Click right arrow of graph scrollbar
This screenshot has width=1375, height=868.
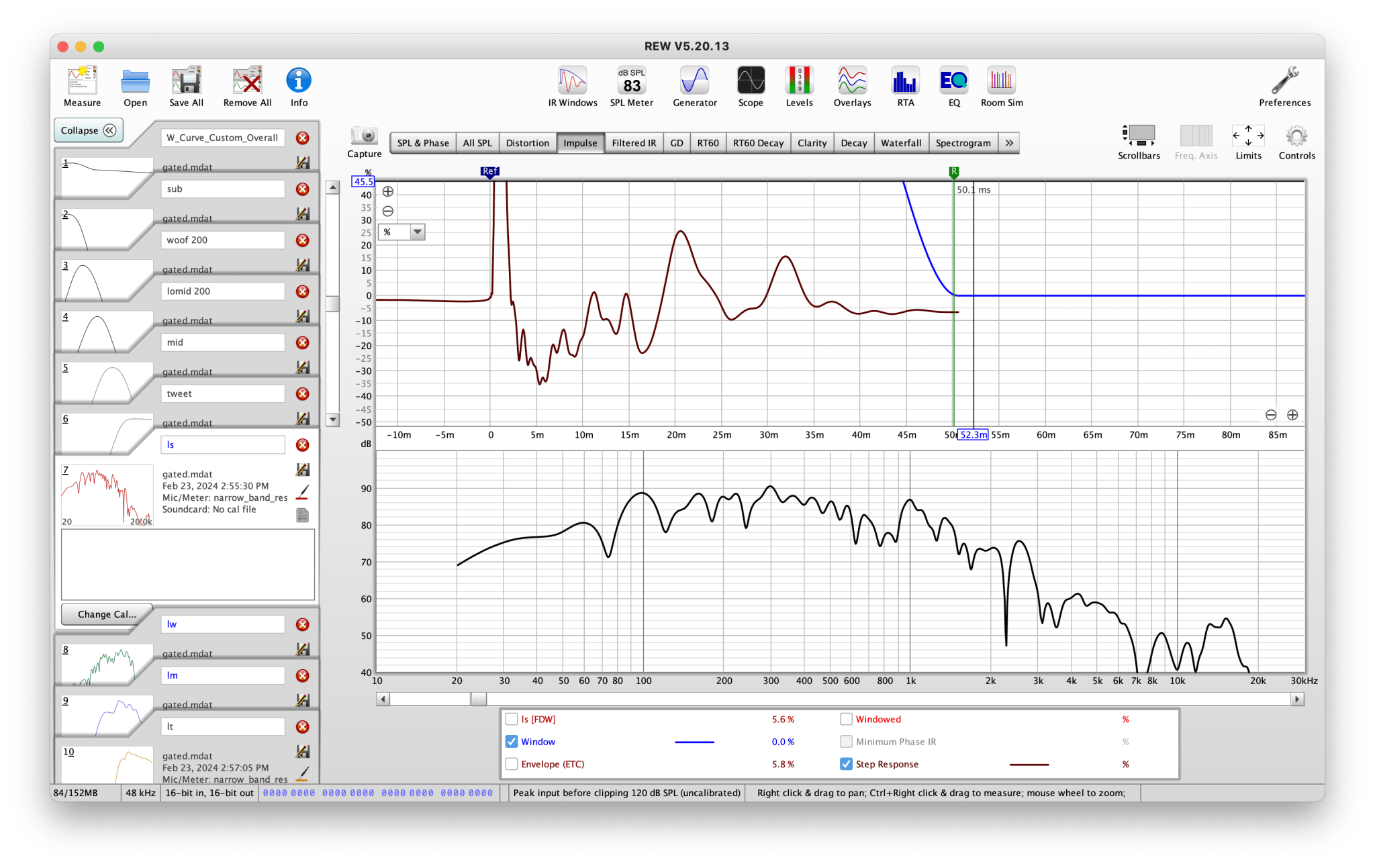tap(1297, 700)
